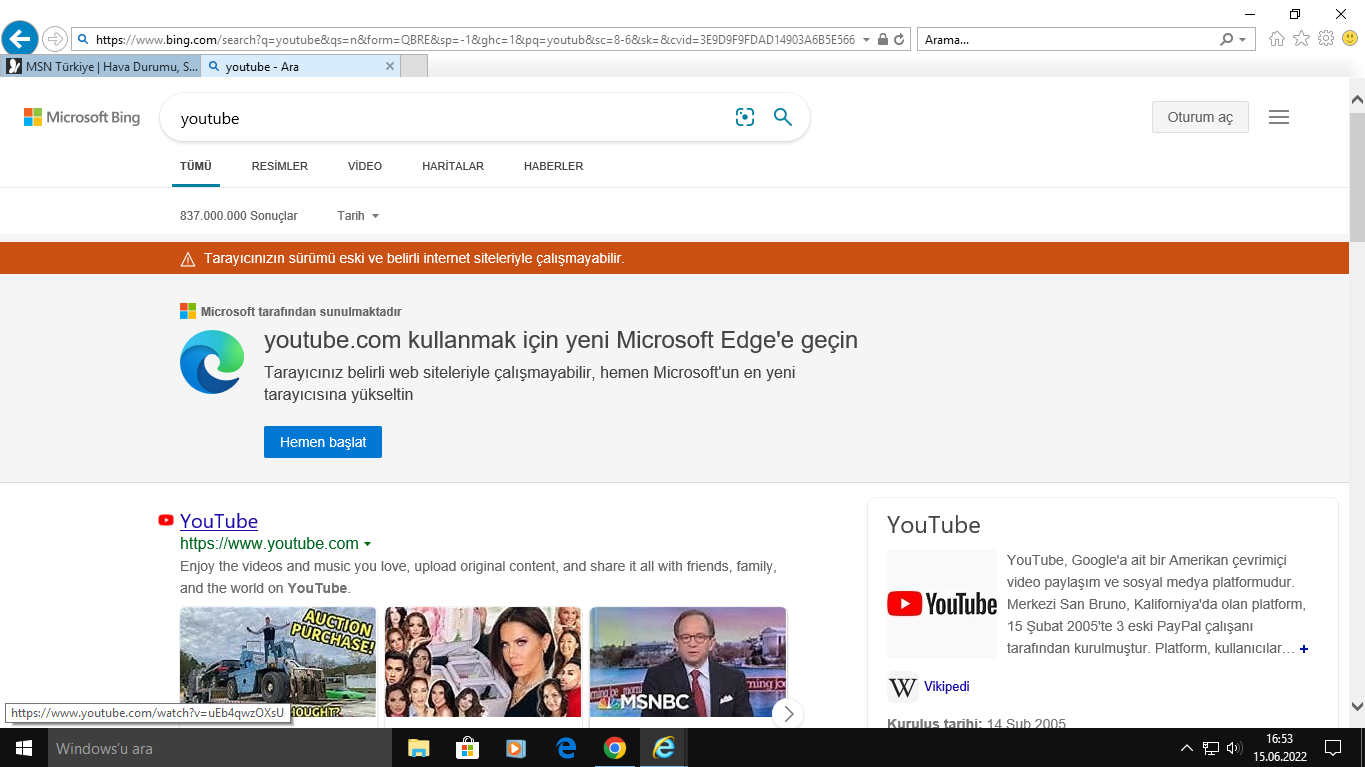
Task: Click the Oturum aç sign-in button
Action: click(1200, 117)
